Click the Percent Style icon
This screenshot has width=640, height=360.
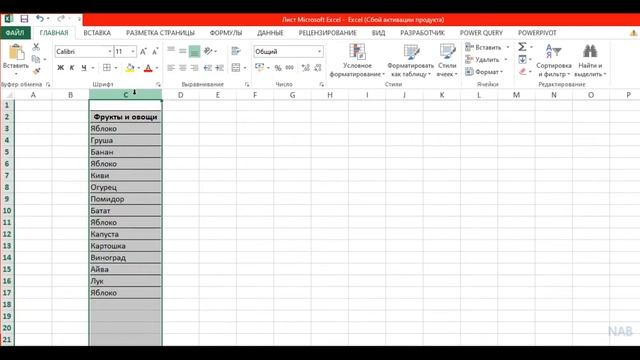(278, 68)
